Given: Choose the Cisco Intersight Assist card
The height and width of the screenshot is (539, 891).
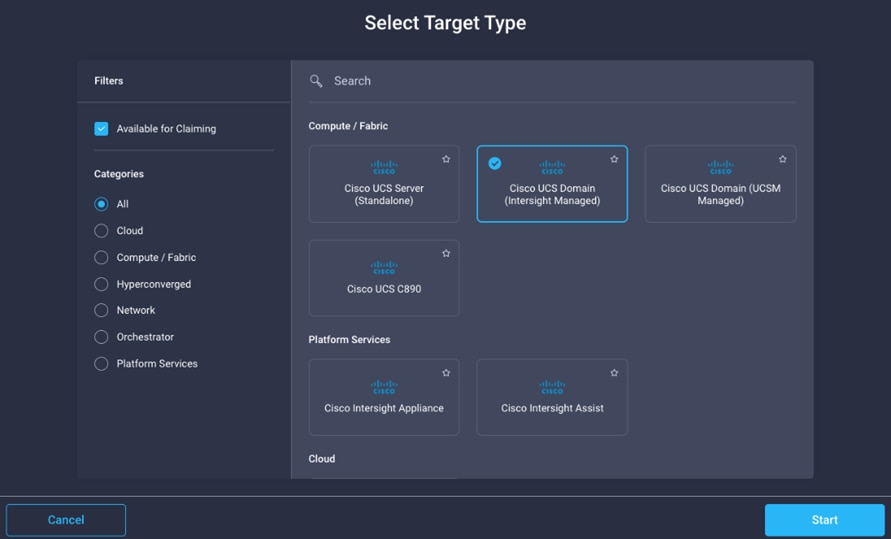Looking at the screenshot, I should [x=552, y=397].
